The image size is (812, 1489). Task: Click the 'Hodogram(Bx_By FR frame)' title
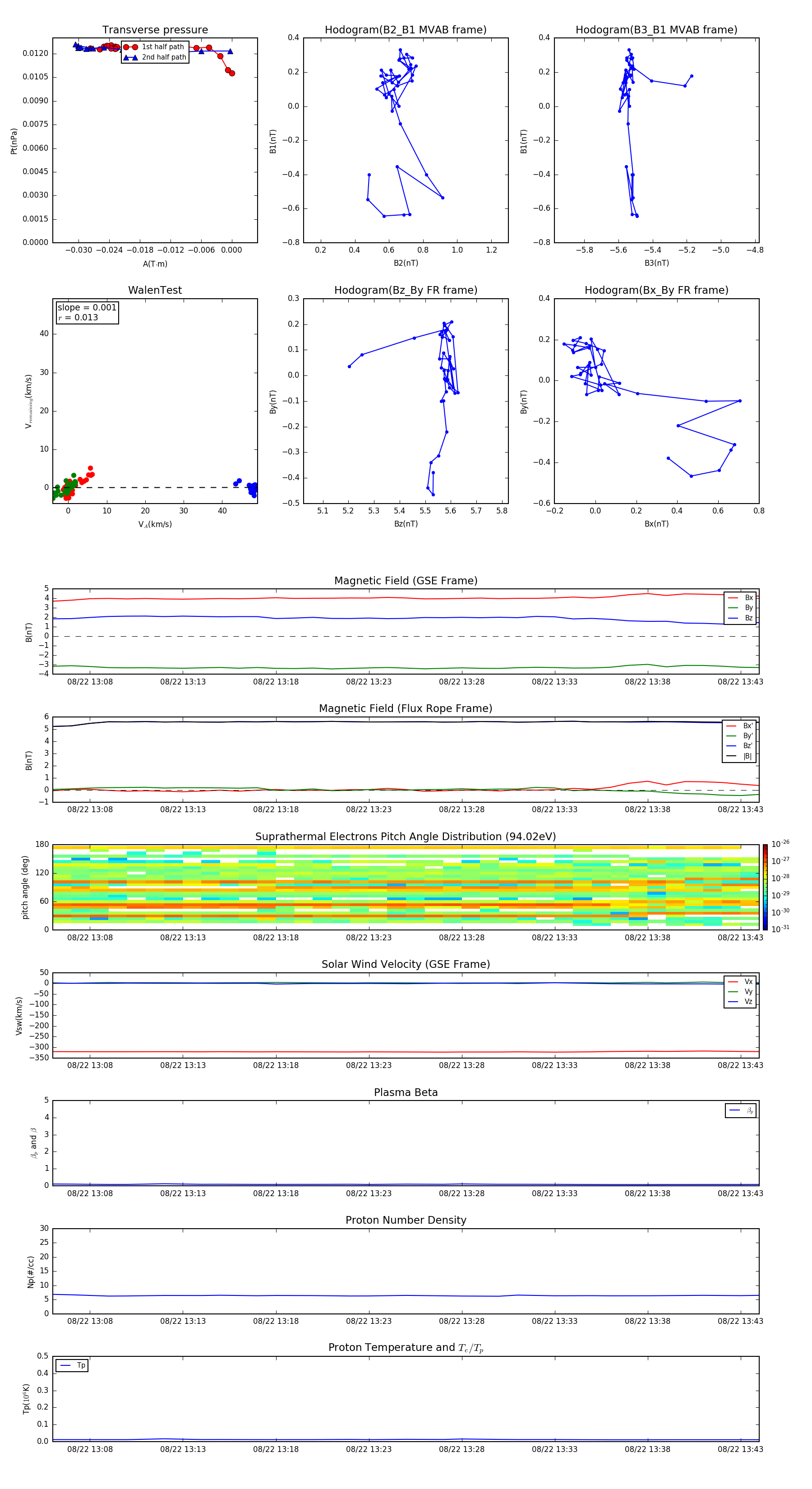coord(656,290)
